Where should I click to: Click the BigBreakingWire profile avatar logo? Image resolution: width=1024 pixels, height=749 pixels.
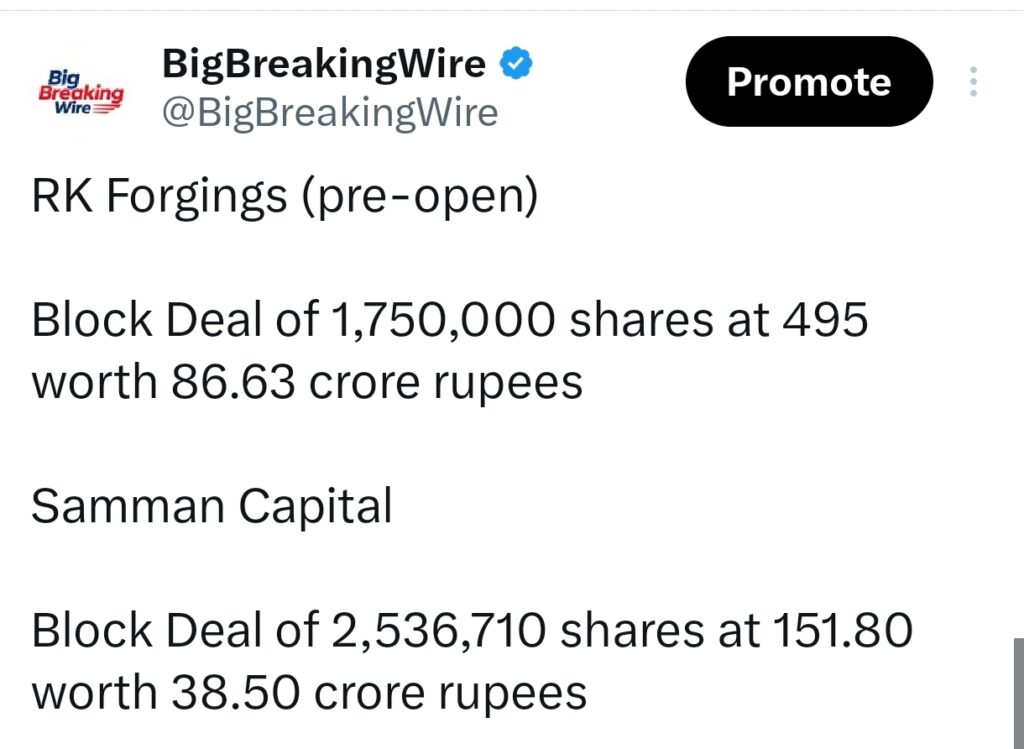pyautogui.click(x=81, y=88)
